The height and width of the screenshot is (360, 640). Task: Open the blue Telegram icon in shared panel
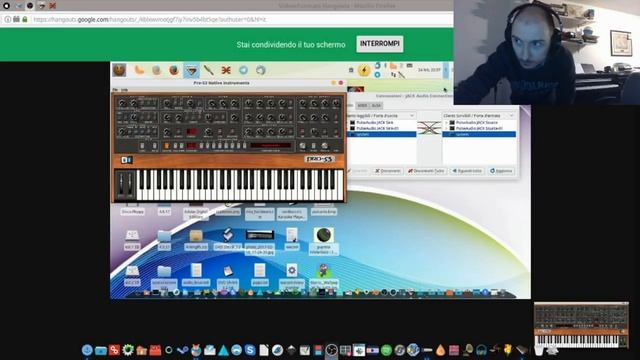[244, 70]
